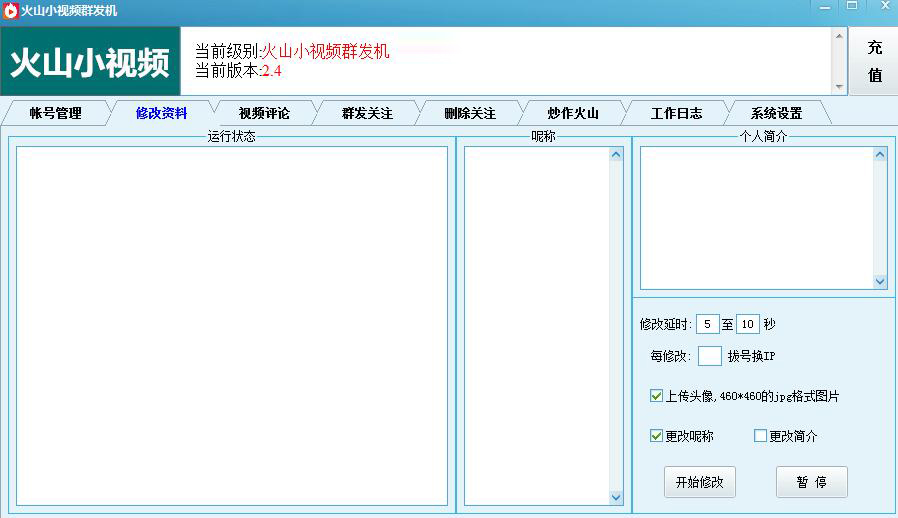Click the 当前级别 text 火山小视频群发机
Screen dimensions: 898x518
[x=325, y=52]
